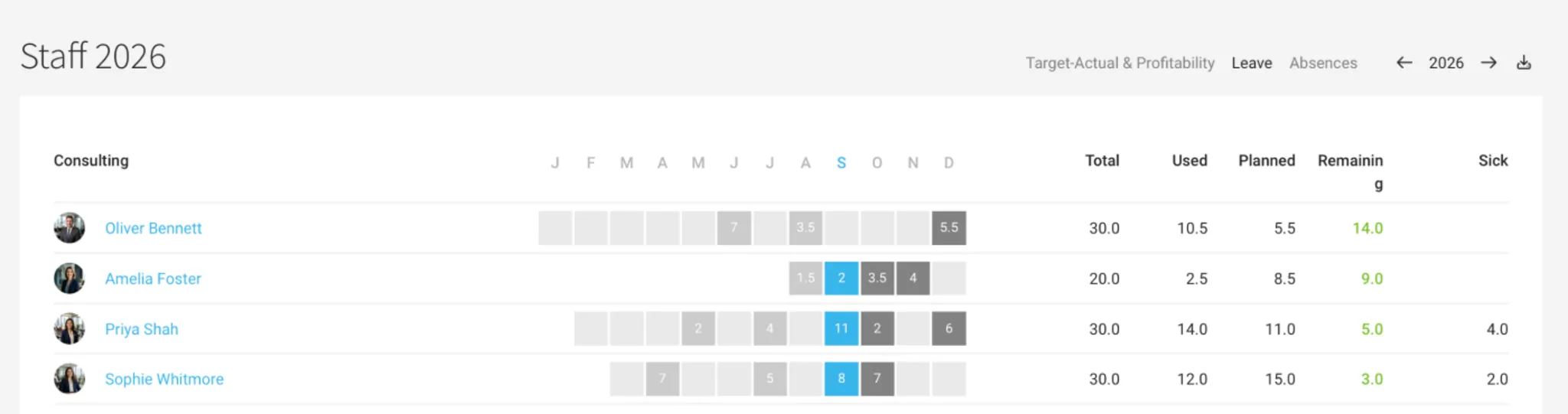Click the highlighted S September month header
The width and height of the screenshot is (1568, 414).
point(841,163)
